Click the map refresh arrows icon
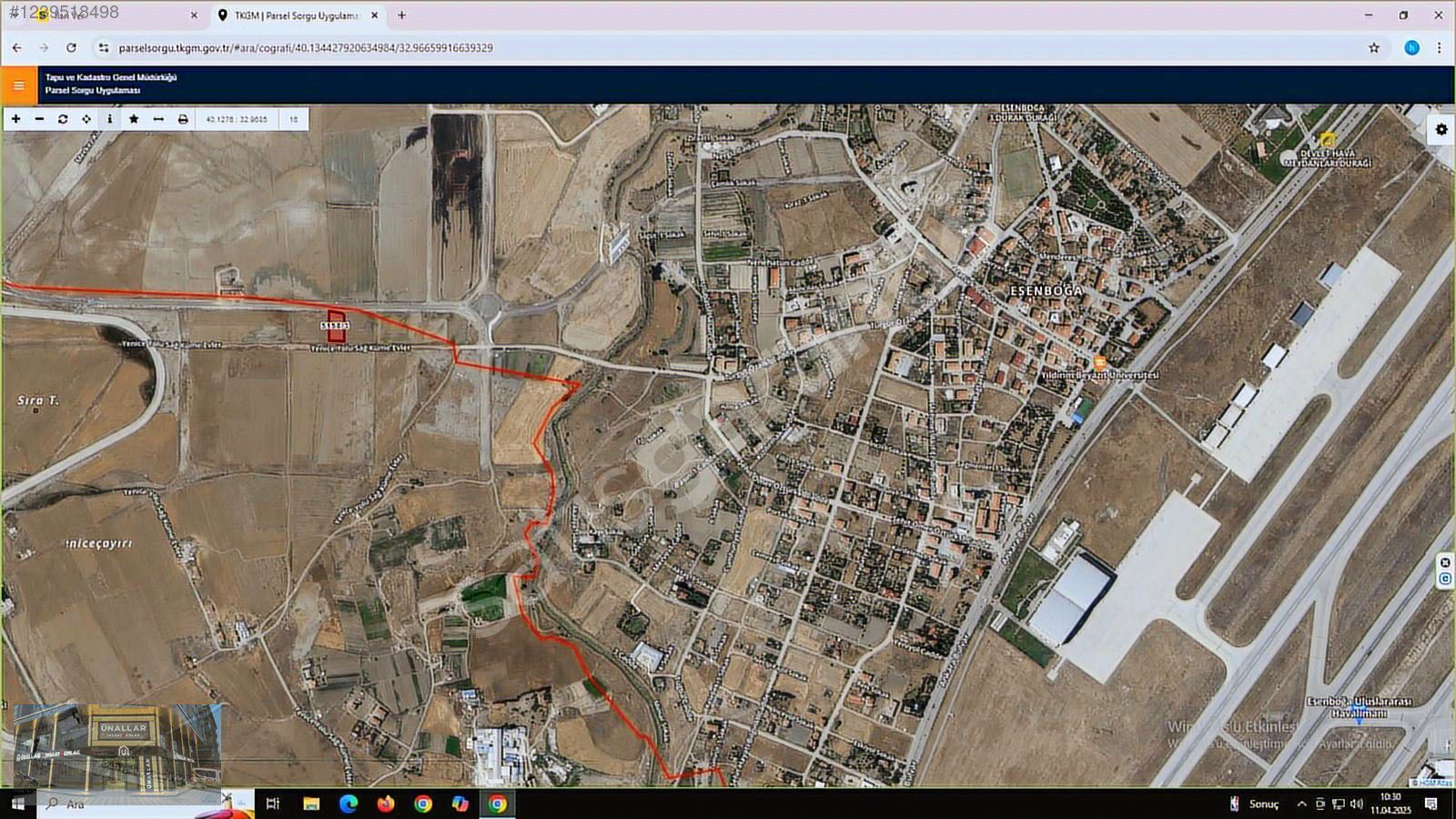This screenshot has width=1456, height=819. (63, 119)
